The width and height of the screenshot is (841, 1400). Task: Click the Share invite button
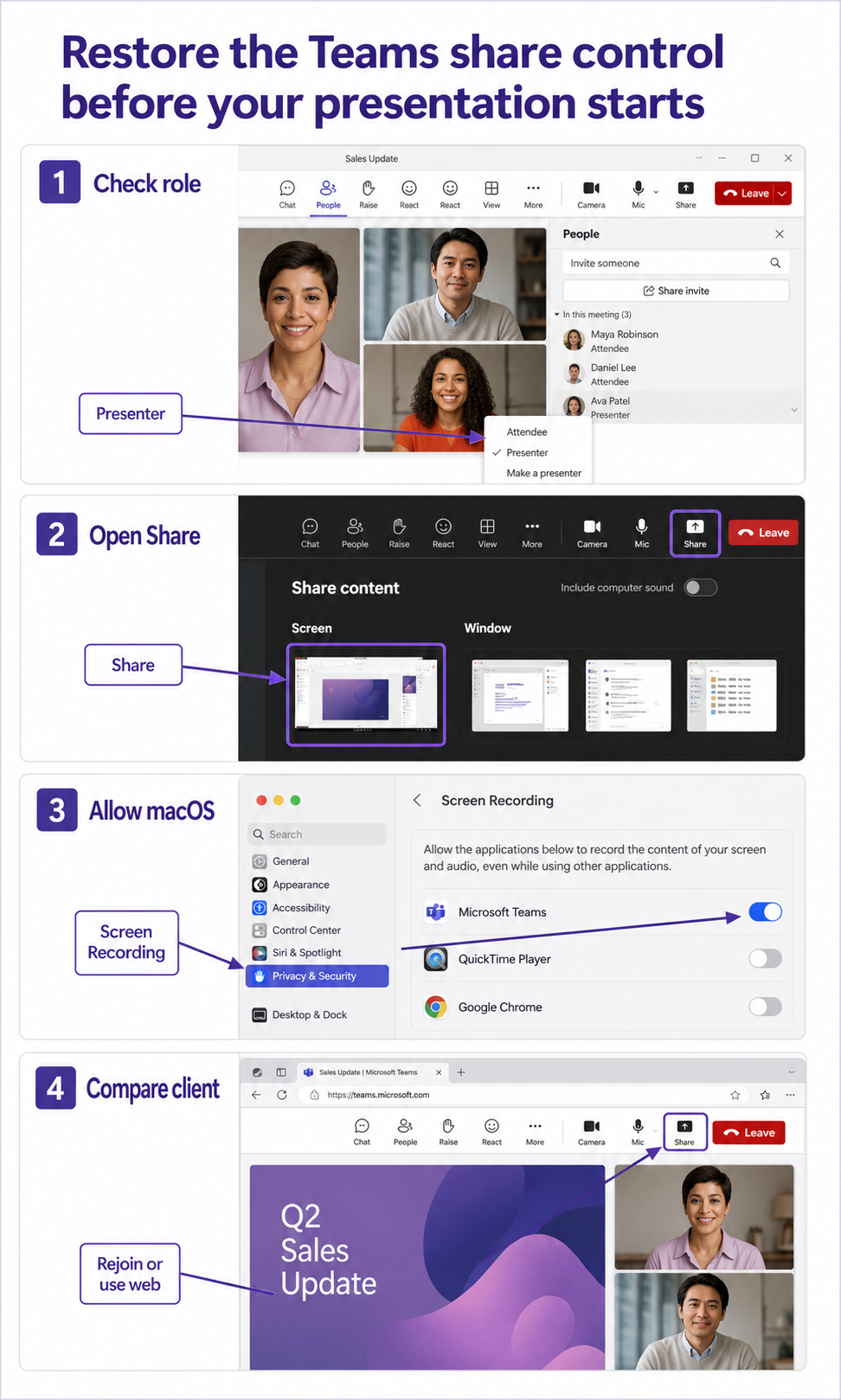pos(676,291)
